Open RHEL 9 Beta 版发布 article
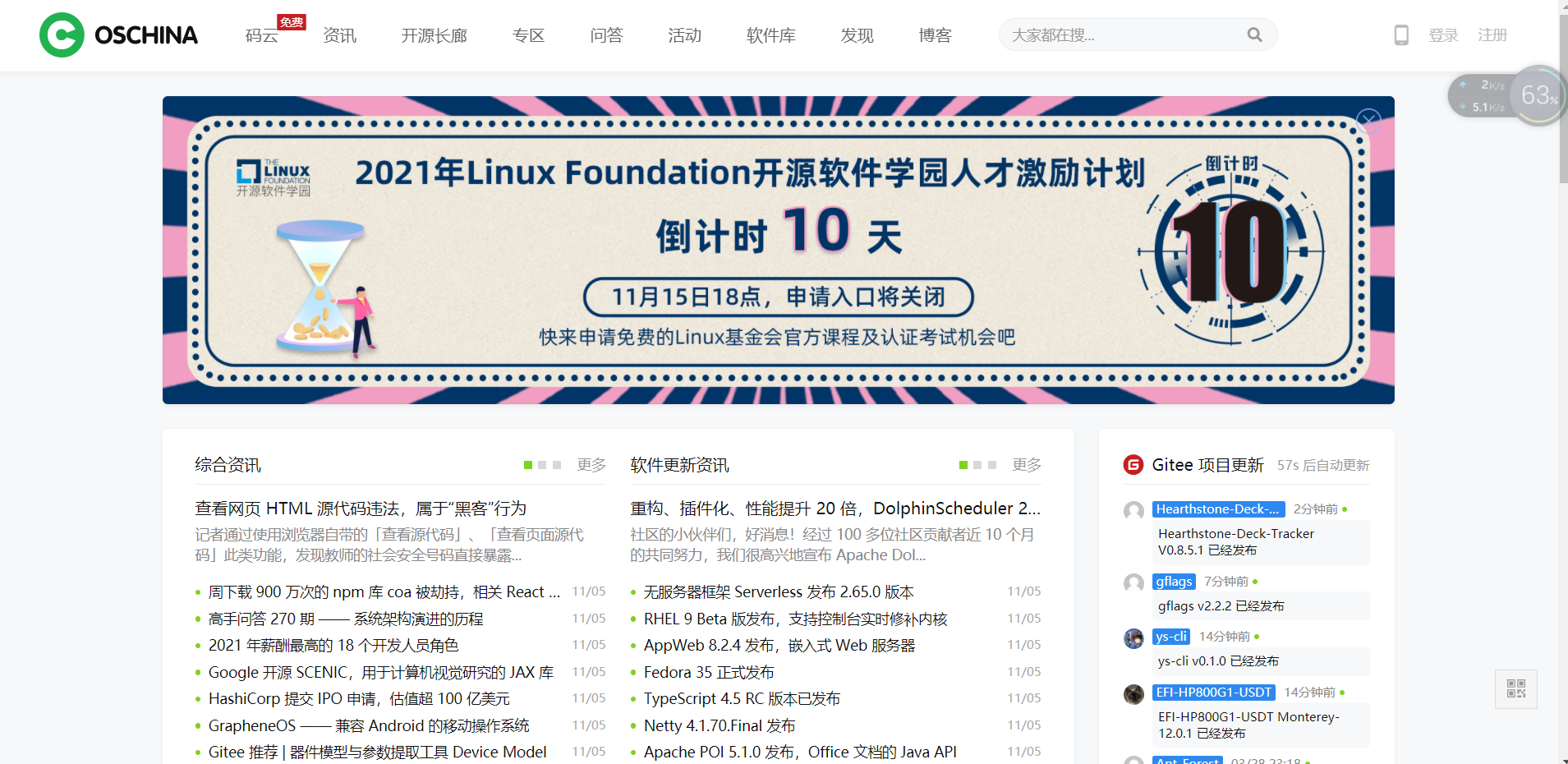The width and height of the screenshot is (1568, 764). coord(796,619)
